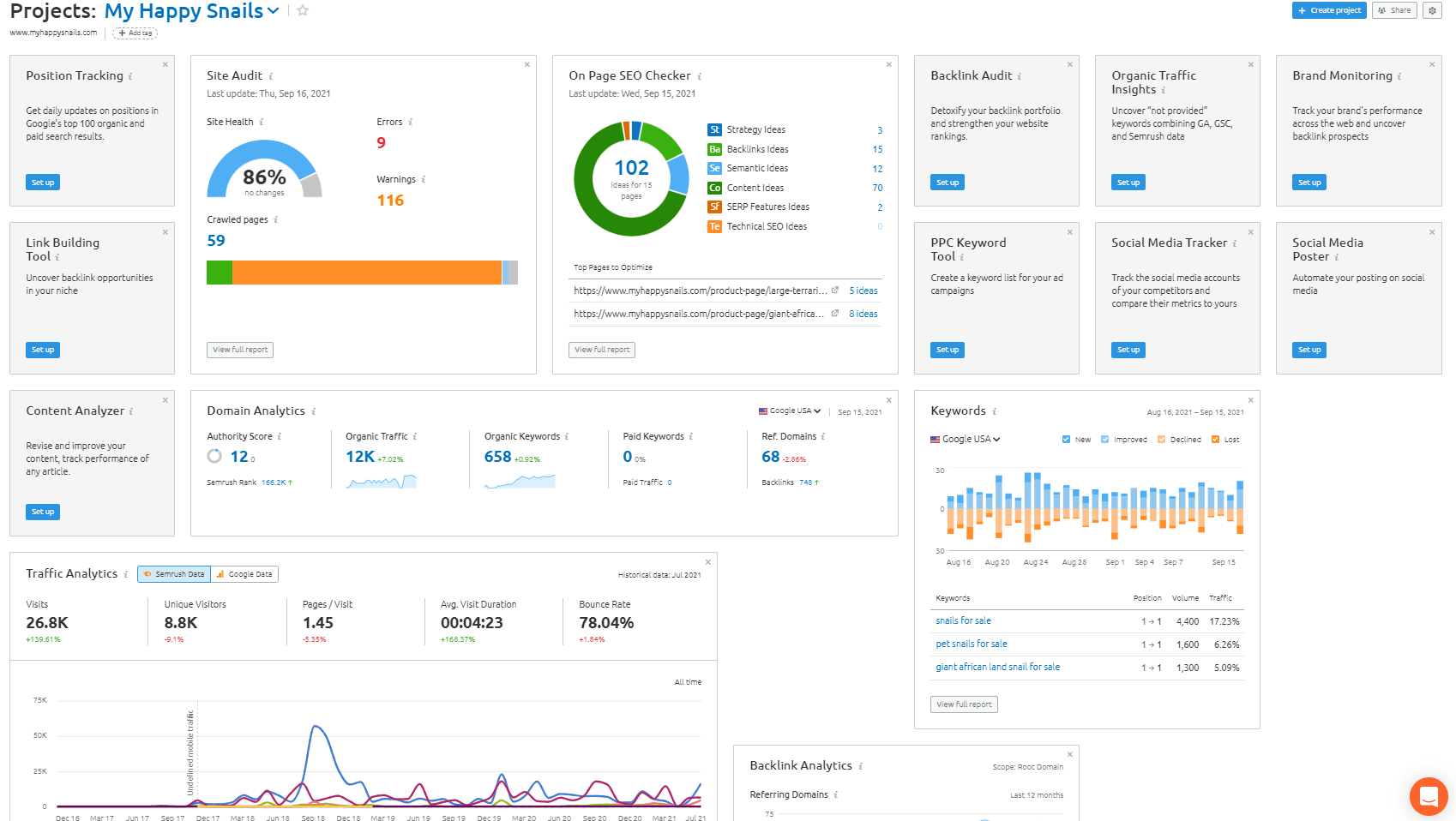The height and width of the screenshot is (821, 1456).
Task: View full report for On Page SEO Checker
Action: (x=602, y=350)
